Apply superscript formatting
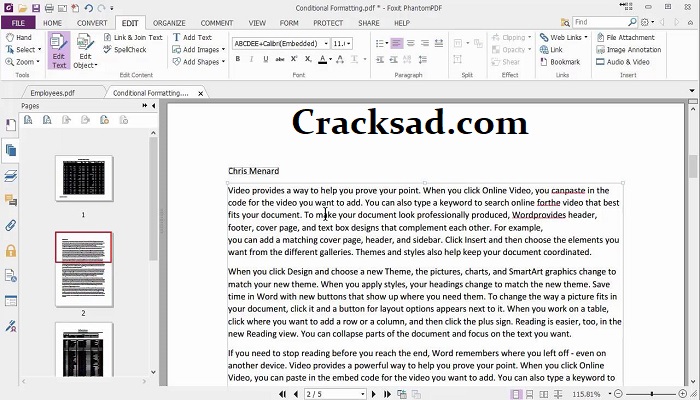The width and height of the screenshot is (700, 400). pos(294,59)
